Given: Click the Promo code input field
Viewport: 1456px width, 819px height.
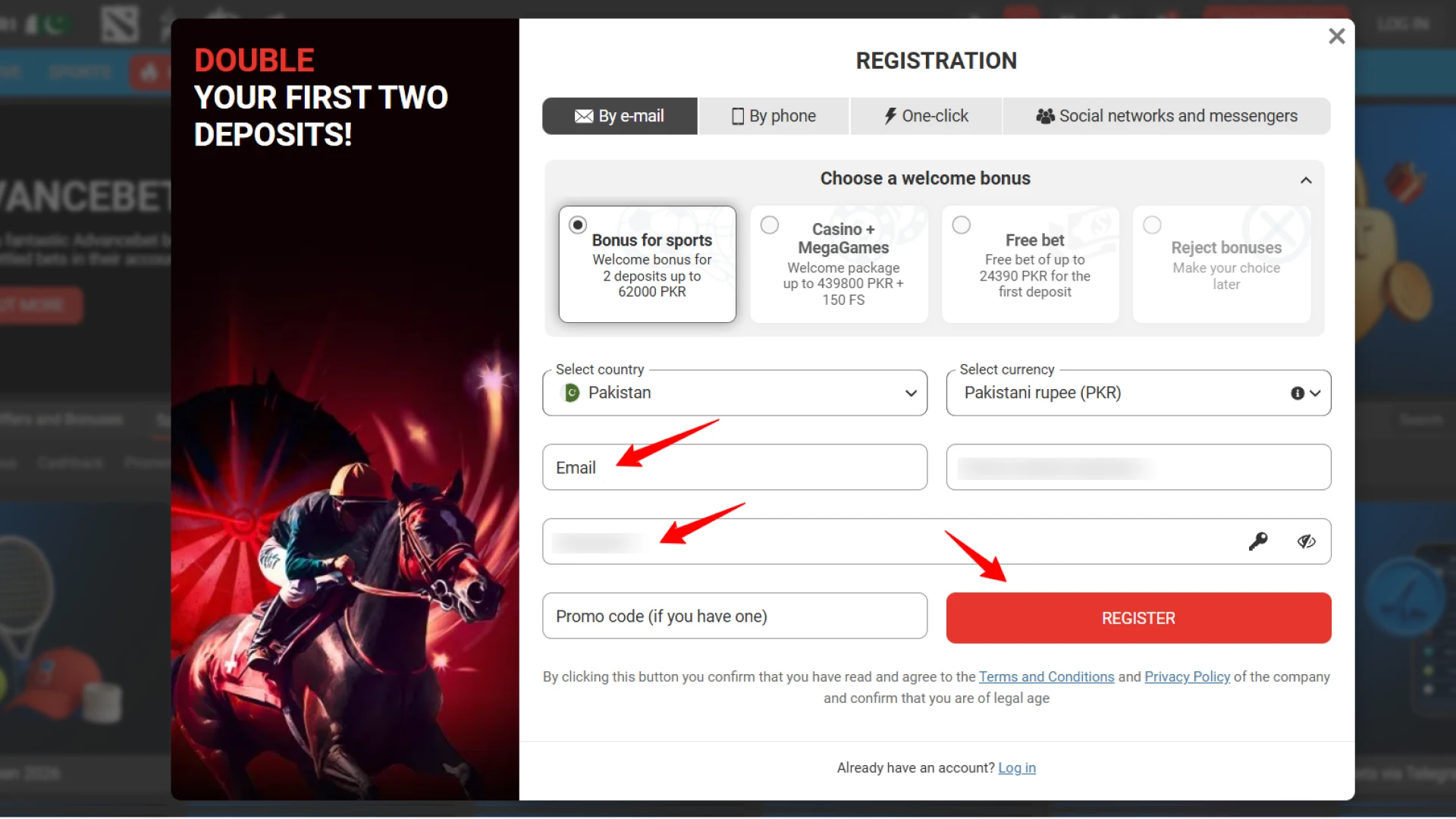Looking at the screenshot, I should tap(734, 616).
